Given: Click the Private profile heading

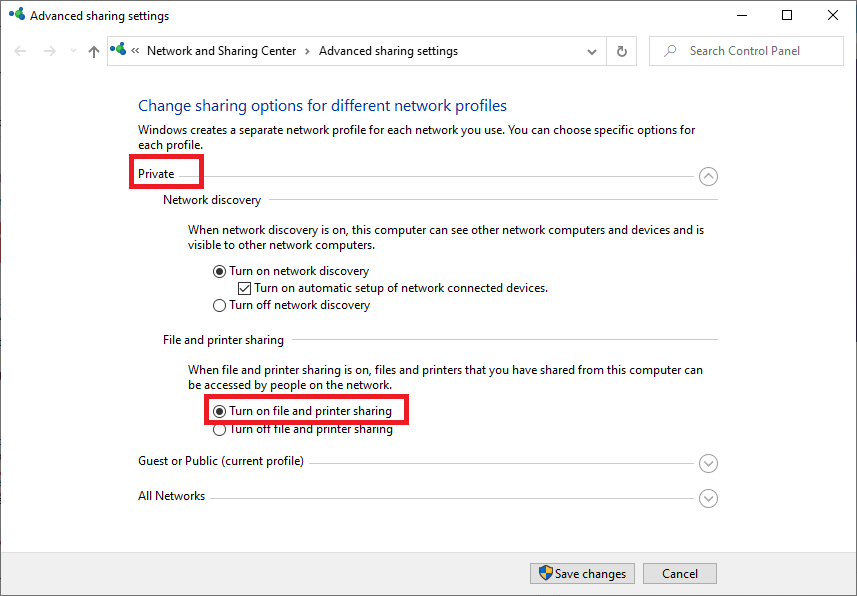Looking at the screenshot, I should pyautogui.click(x=156, y=174).
